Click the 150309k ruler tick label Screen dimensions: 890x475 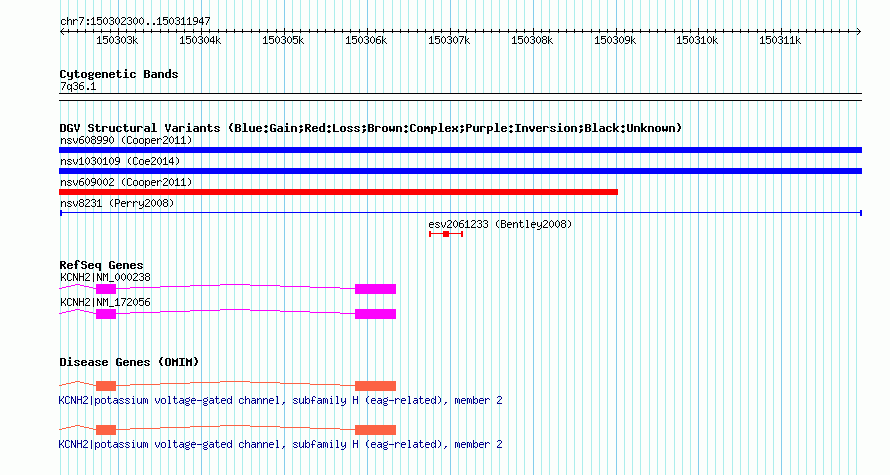coord(615,40)
